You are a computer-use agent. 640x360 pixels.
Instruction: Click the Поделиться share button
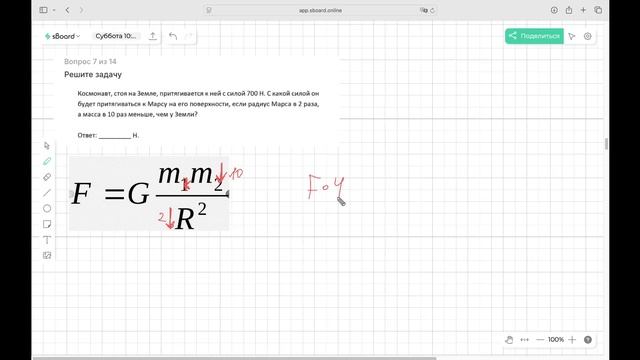[534, 36]
